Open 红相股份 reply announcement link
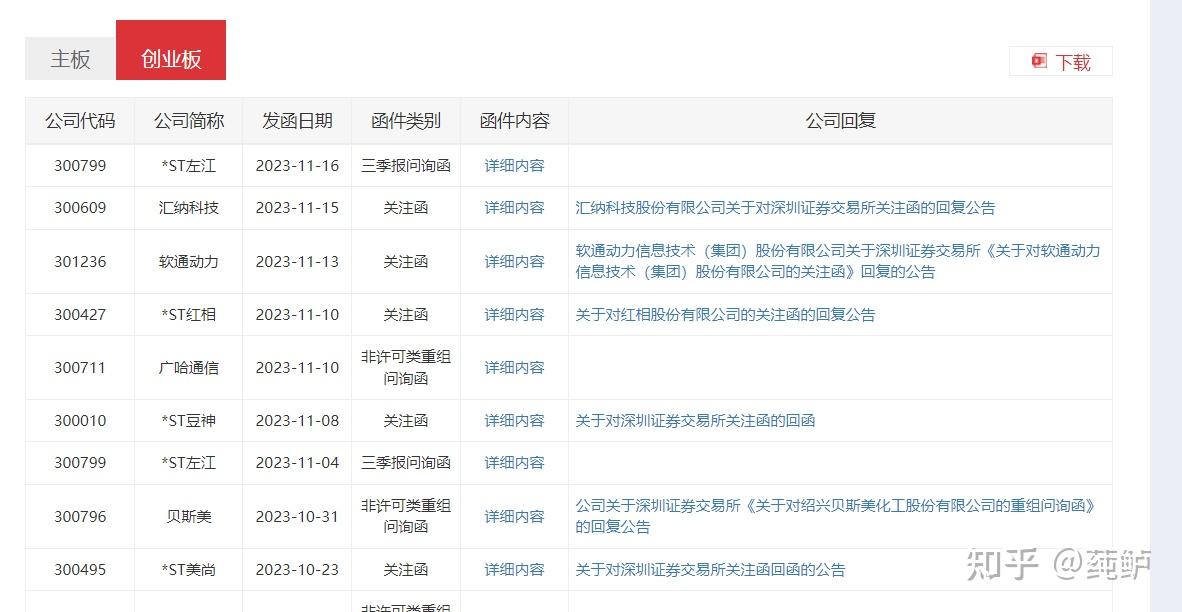The width and height of the screenshot is (1182, 612). point(725,315)
